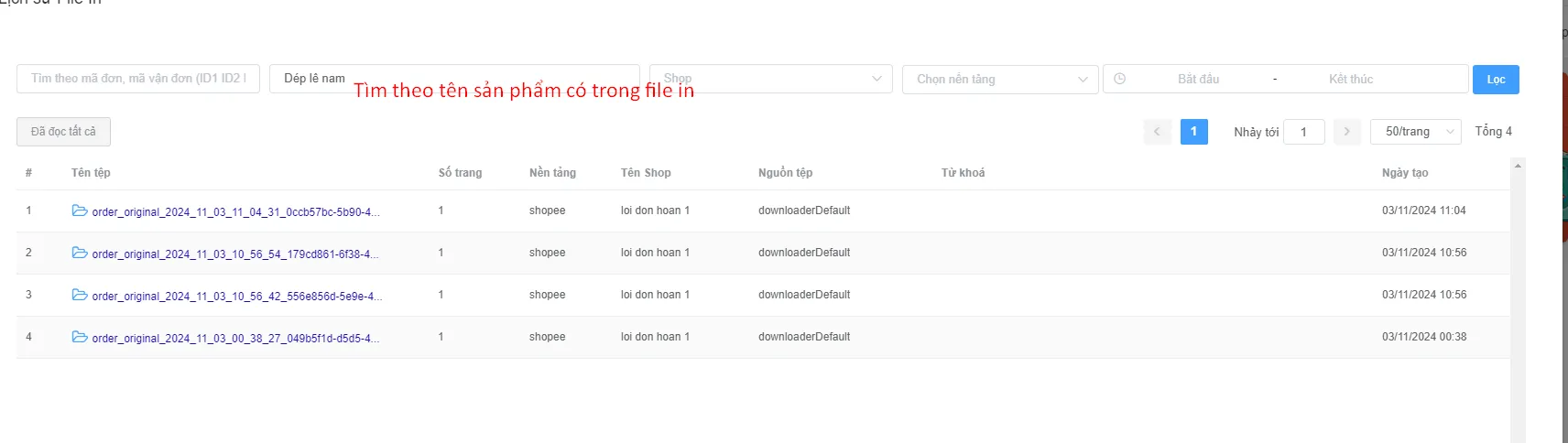
Task: Click 'Đã đọc tất cả' button
Action: click(x=63, y=132)
